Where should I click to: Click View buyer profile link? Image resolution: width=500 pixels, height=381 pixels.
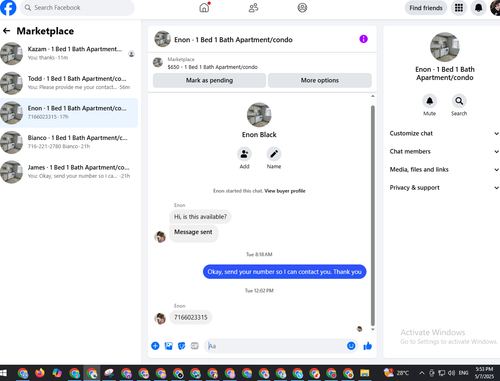(x=285, y=191)
